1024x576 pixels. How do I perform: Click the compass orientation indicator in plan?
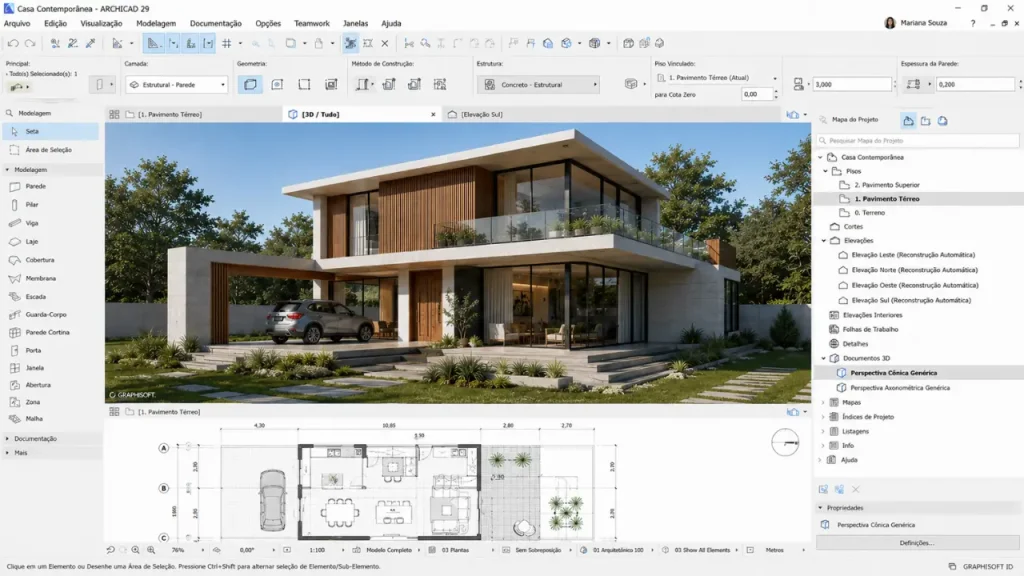click(x=785, y=443)
